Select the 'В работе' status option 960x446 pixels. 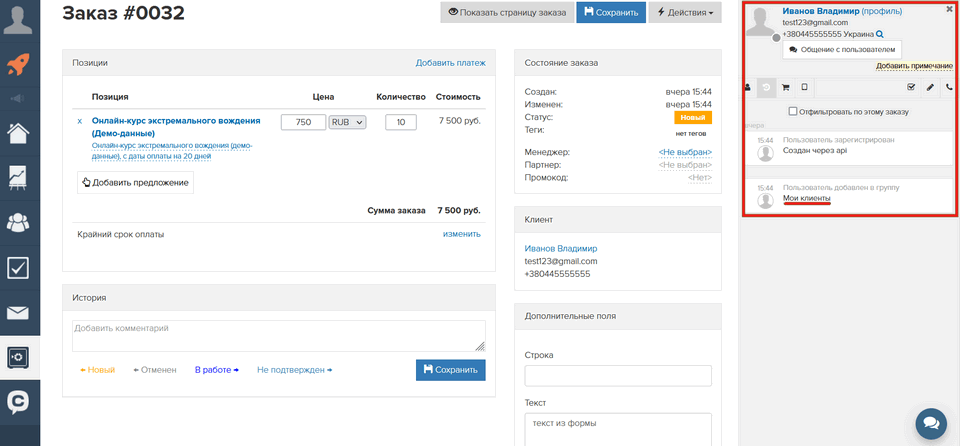[x=216, y=370]
